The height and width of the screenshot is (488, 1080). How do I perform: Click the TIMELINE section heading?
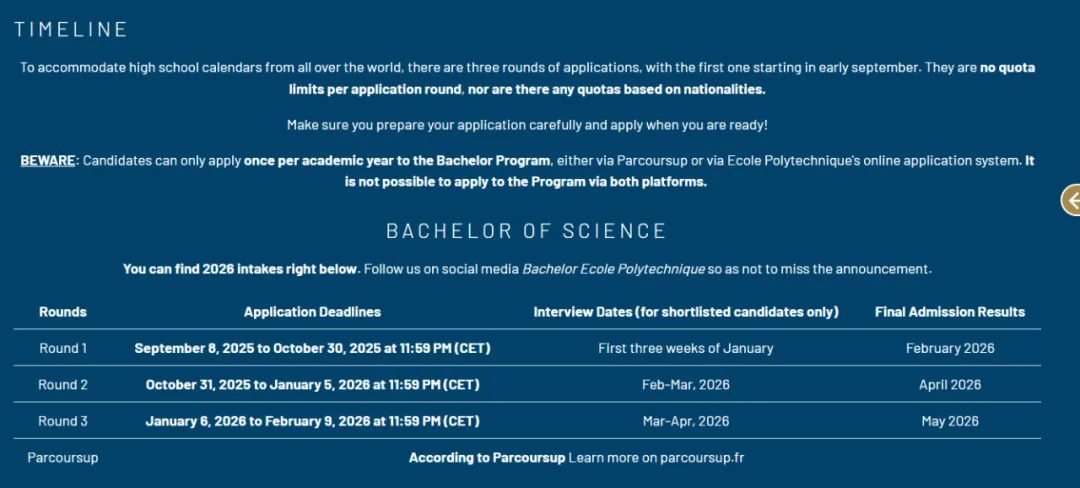[71, 29]
